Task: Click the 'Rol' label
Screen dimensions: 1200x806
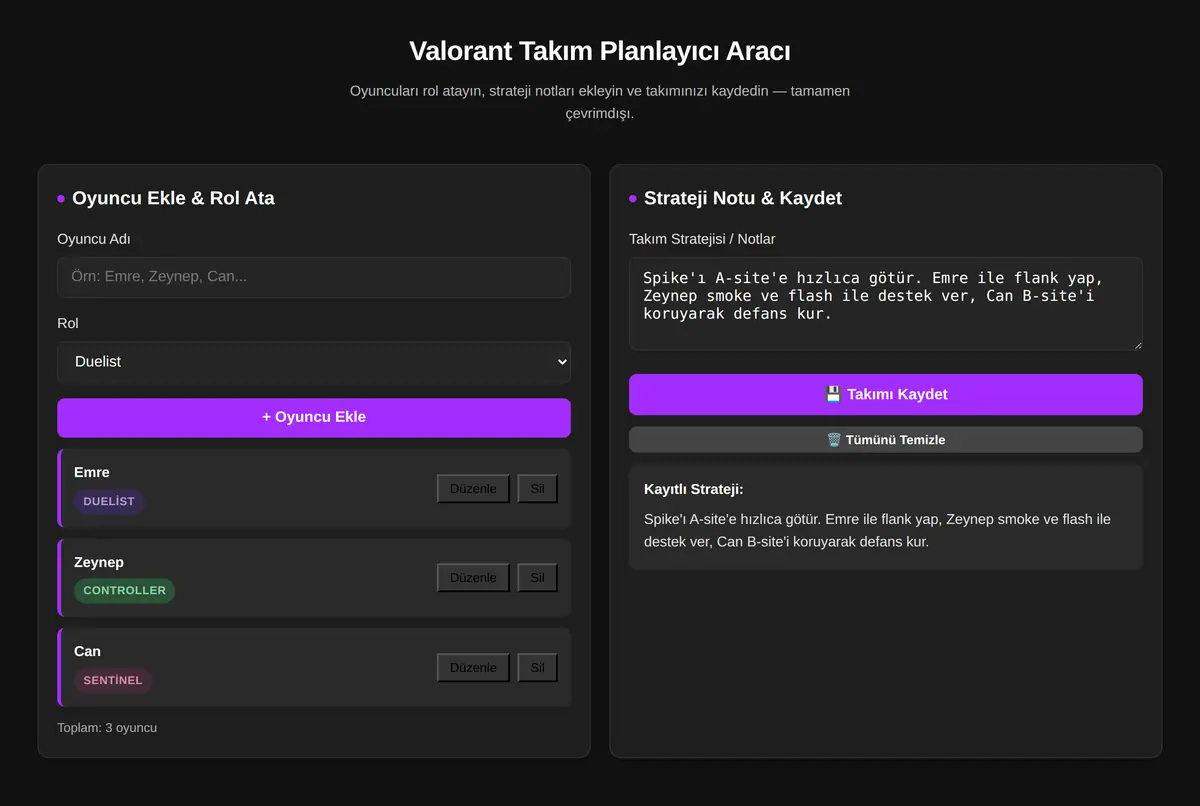Action: [68, 323]
